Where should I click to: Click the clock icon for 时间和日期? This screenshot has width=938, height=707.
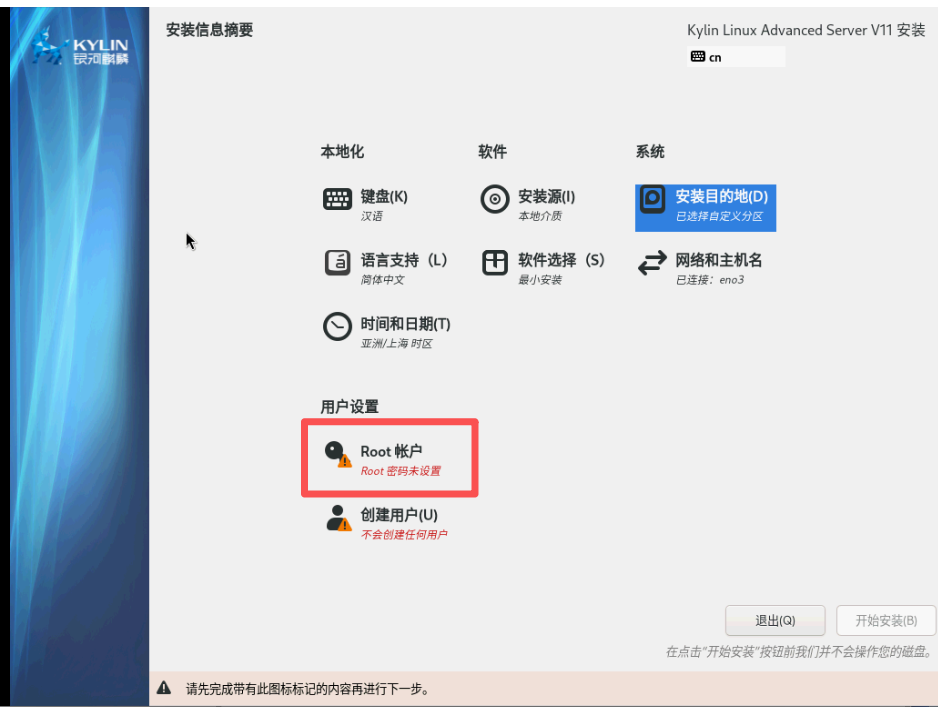click(337, 327)
